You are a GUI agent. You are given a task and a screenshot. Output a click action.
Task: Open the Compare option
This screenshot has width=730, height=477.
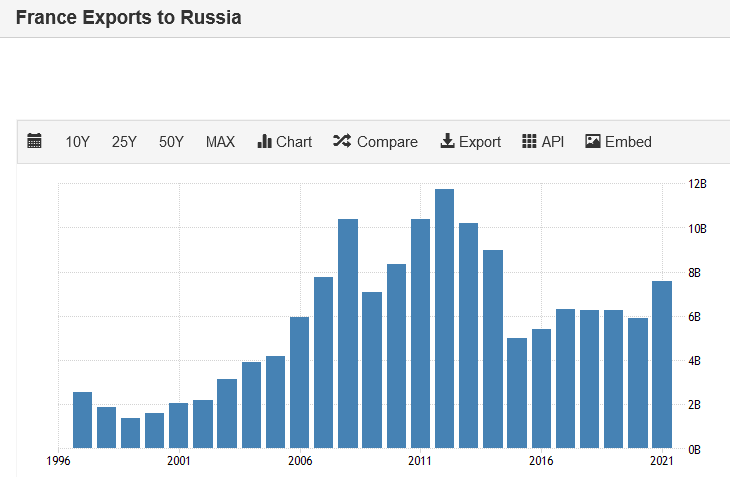[x=375, y=141]
